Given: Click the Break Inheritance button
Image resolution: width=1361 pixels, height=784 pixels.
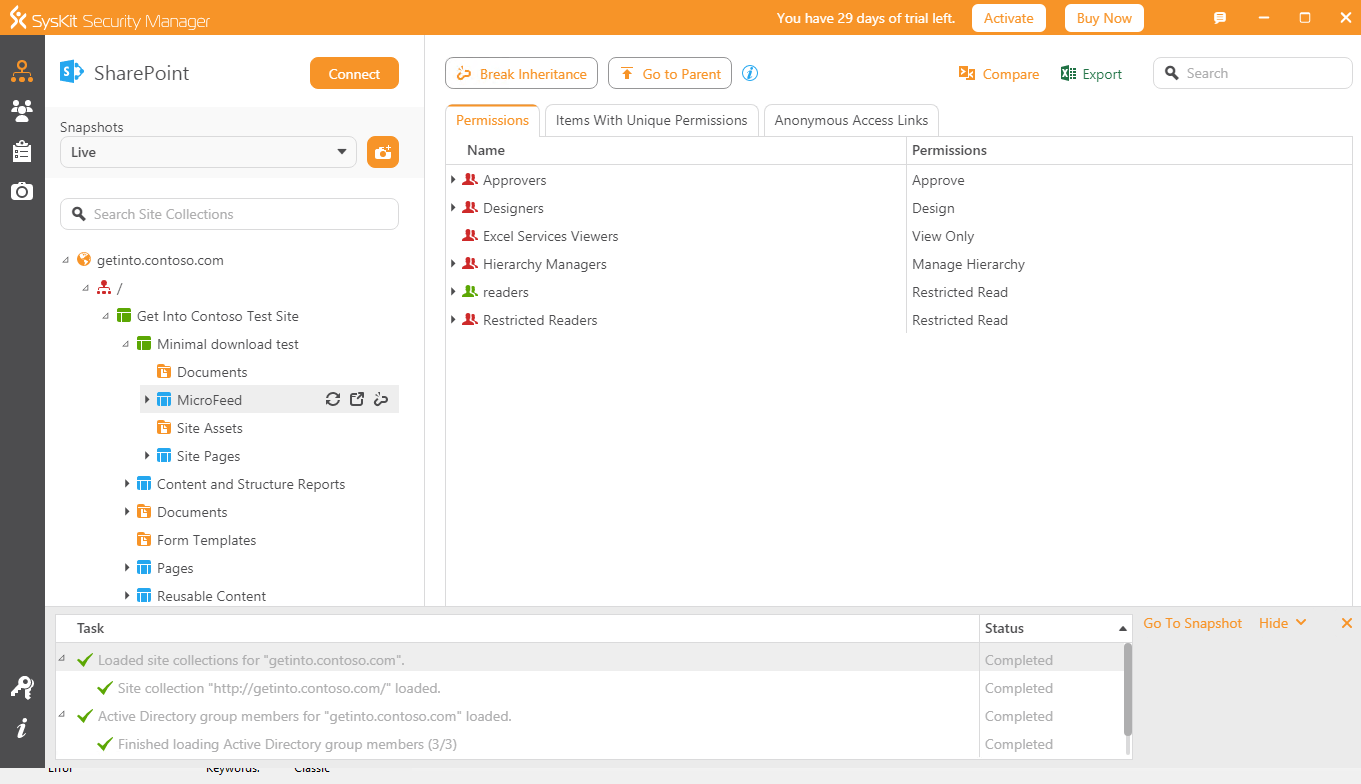Looking at the screenshot, I should tap(522, 74).
